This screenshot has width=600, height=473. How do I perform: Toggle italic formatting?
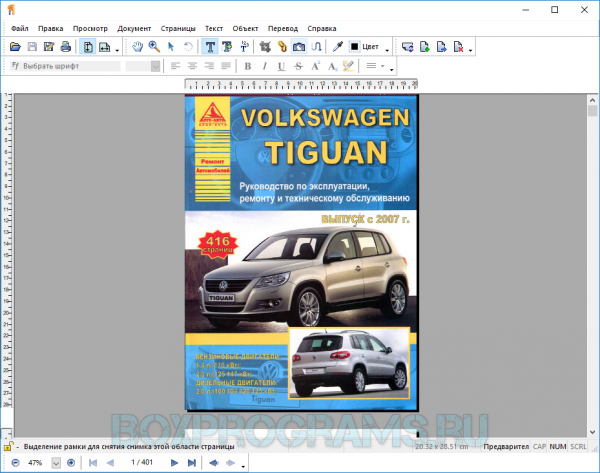[x=264, y=66]
